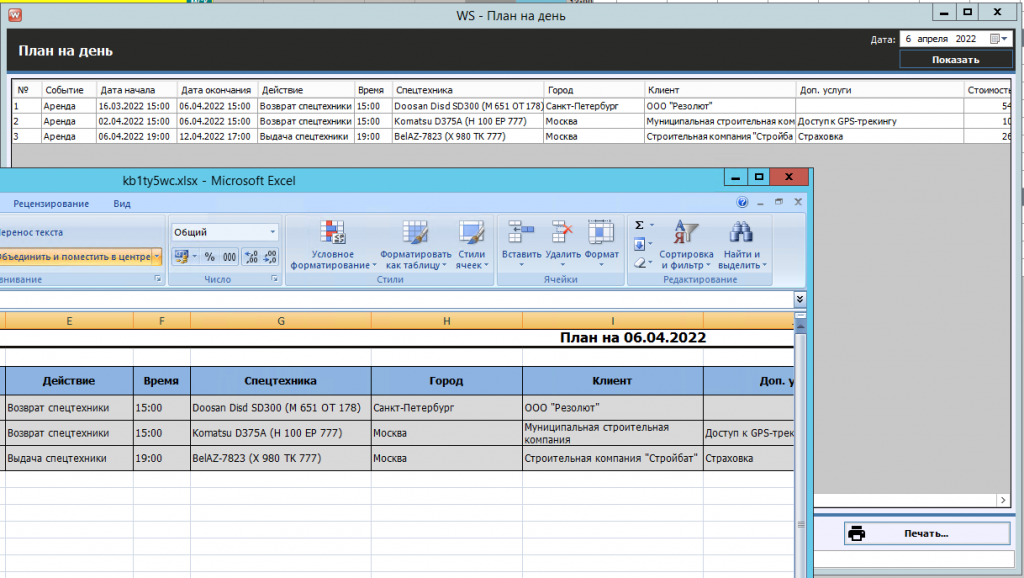The height and width of the screenshot is (578, 1024).
Task: Select Excel column E header
Action: coord(69,321)
